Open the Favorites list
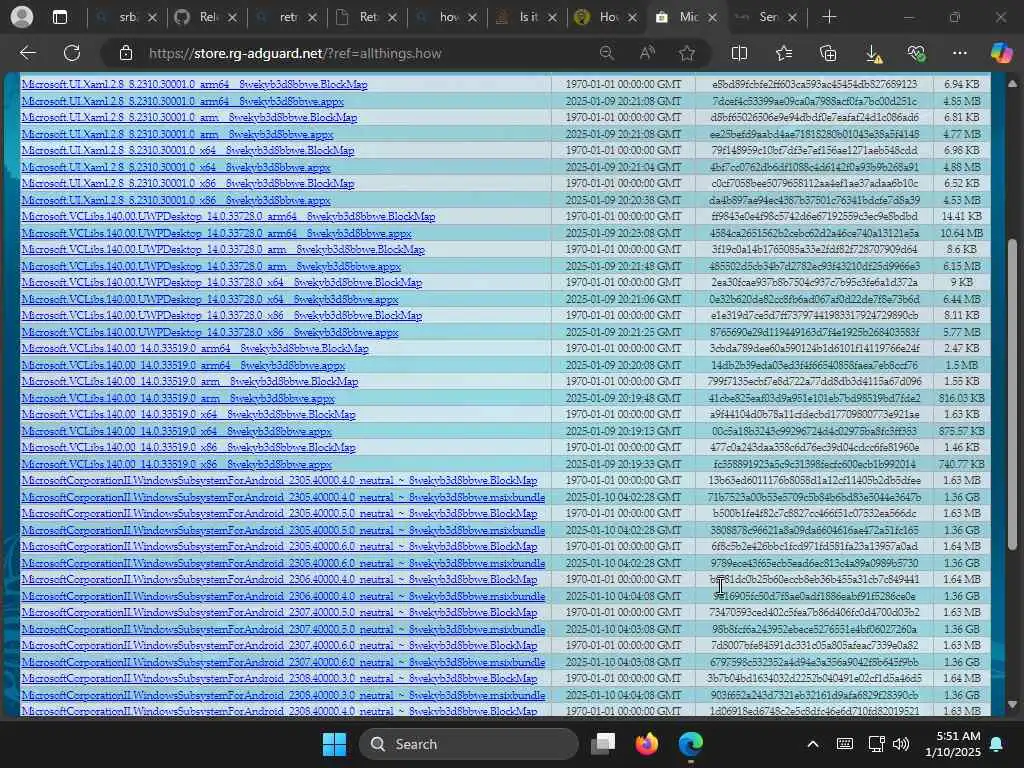The image size is (1024, 768). (784, 53)
